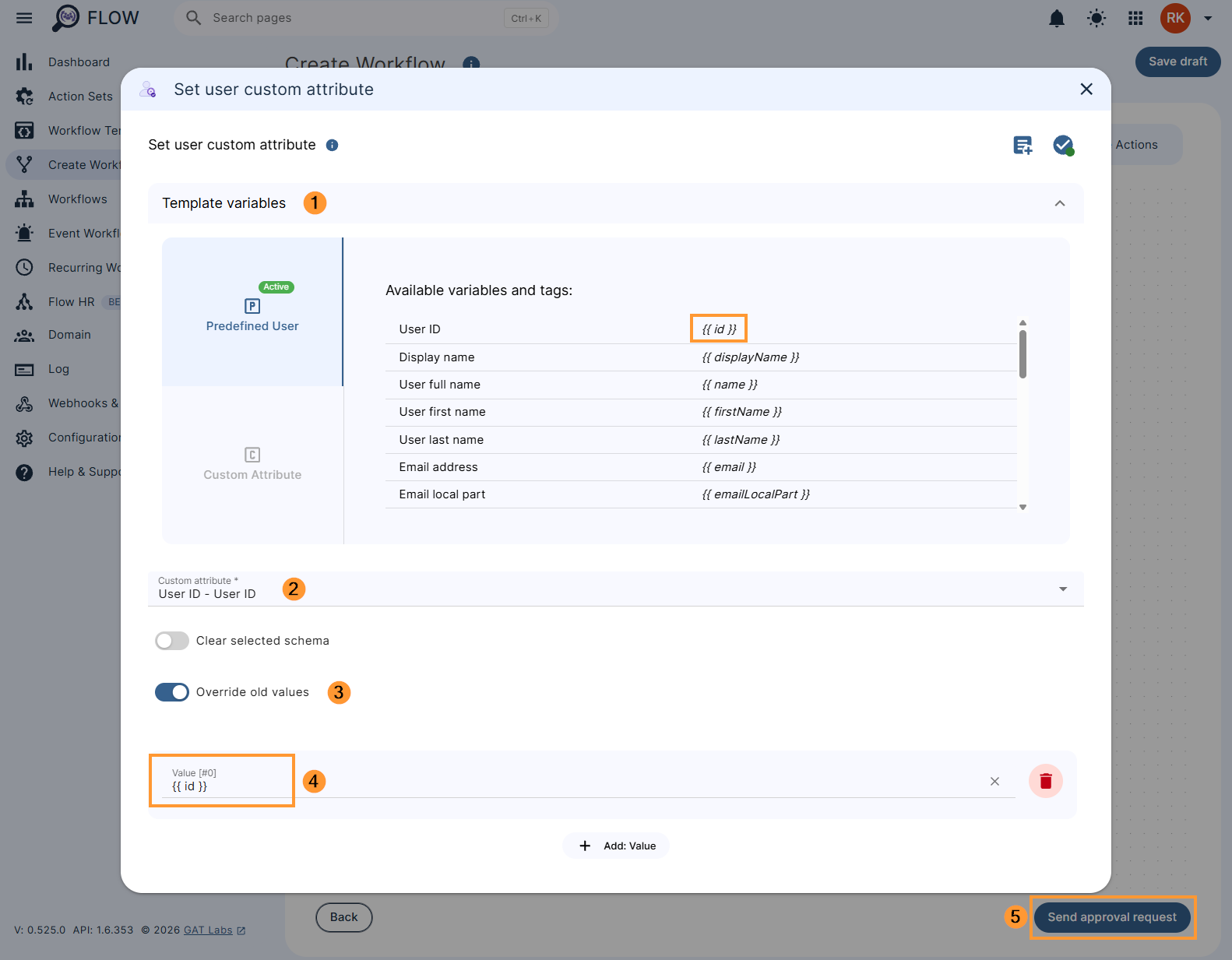Click the variables list scrollbar thumb
Image resolution: width=1232 pixels, height=960 pixels.
pos(1023,354)
